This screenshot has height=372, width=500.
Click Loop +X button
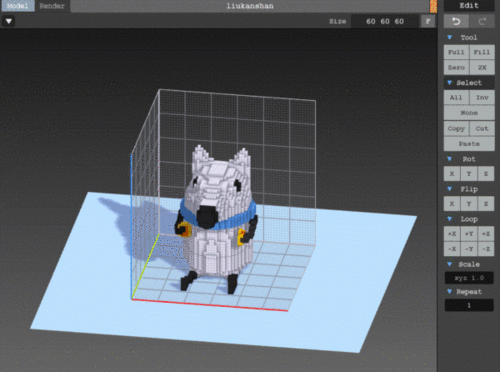tap(452, 234)
